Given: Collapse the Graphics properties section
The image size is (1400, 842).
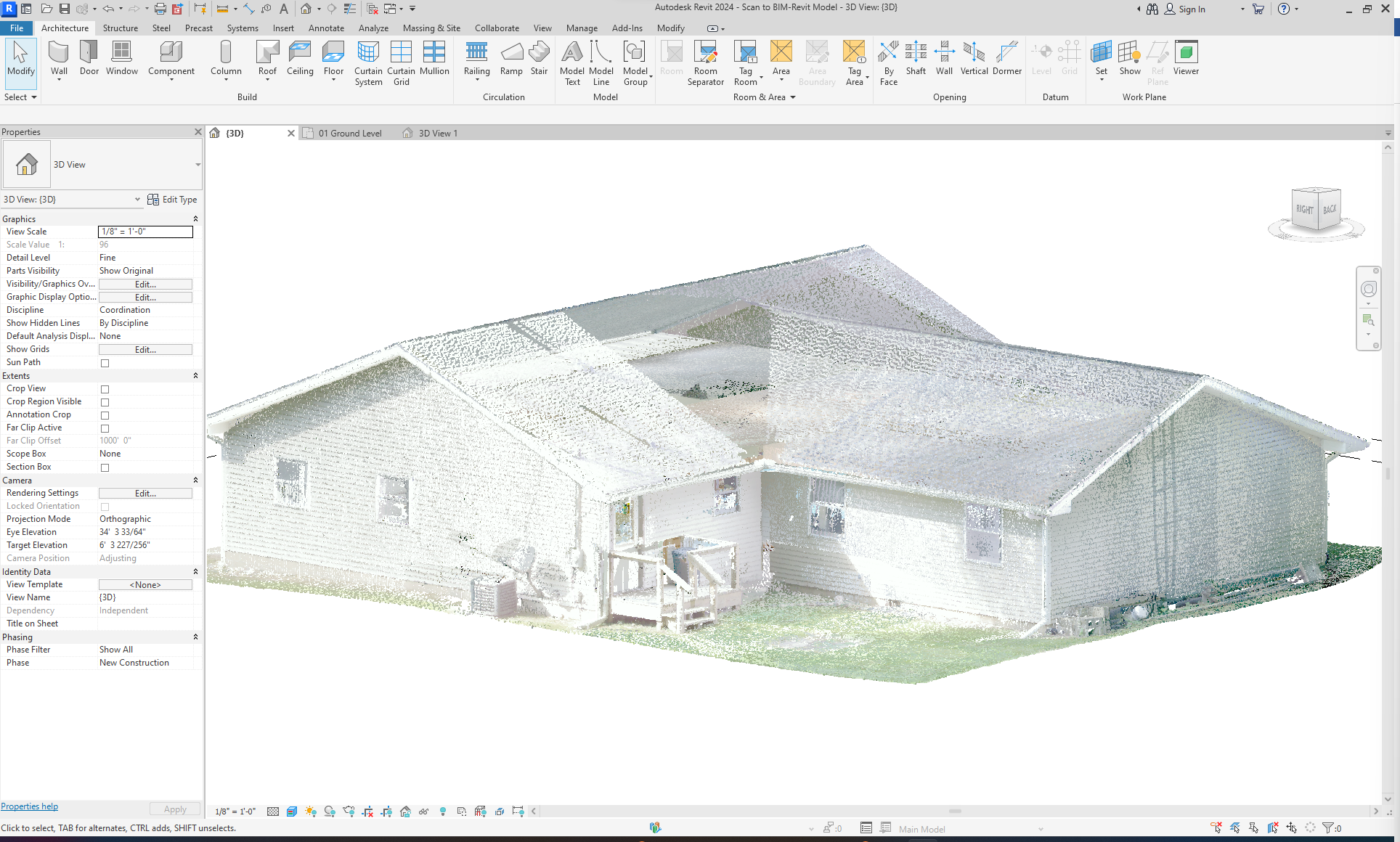Looking at the screenshot, I should coord(195,219).
